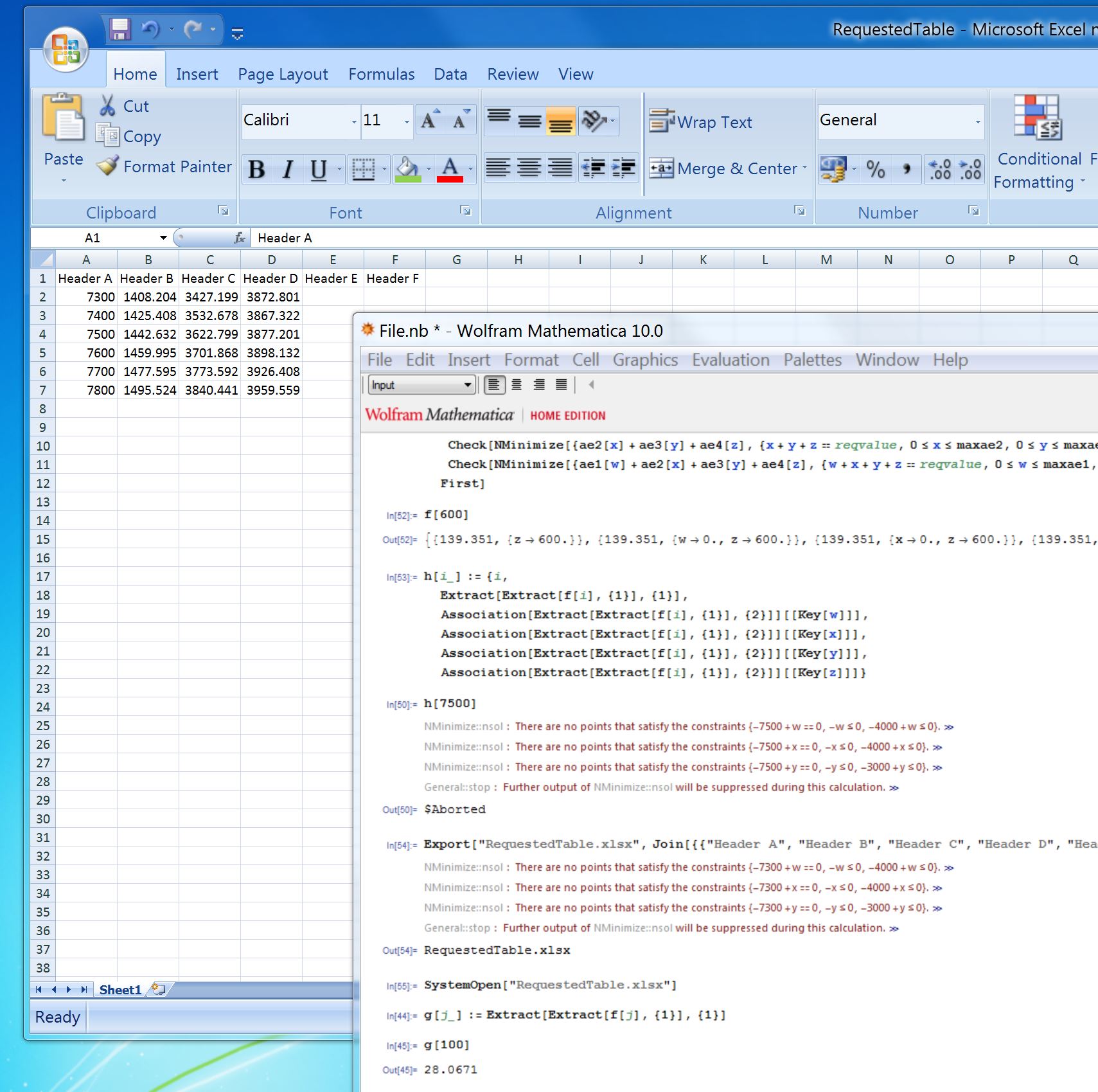Viewport: 1098px width, 1092px height.
Task: Align text right in Excel ribbon
Action: tap(560, 168)
